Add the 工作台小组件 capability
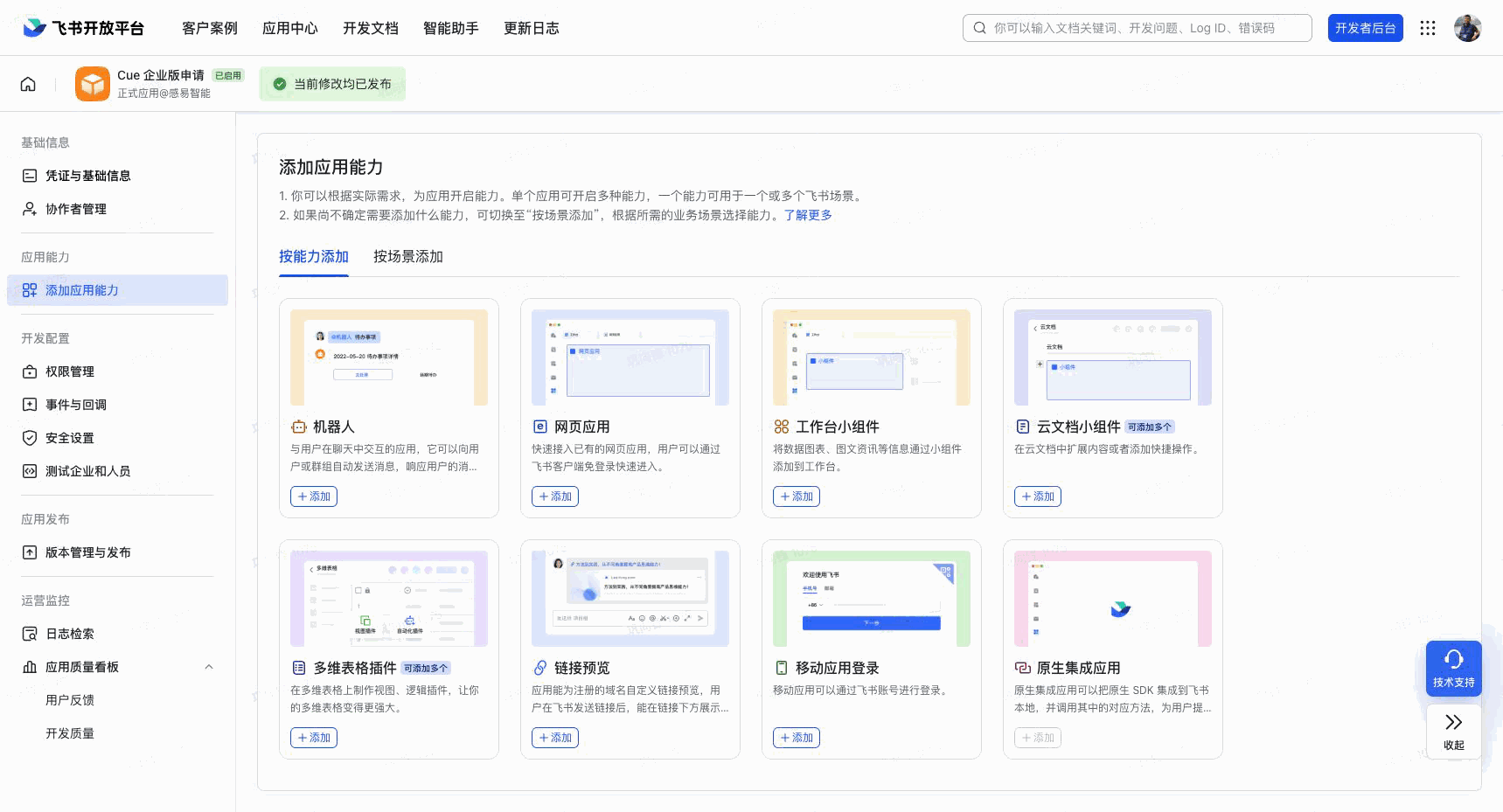1503x812 pixels. tap(797, 496)
